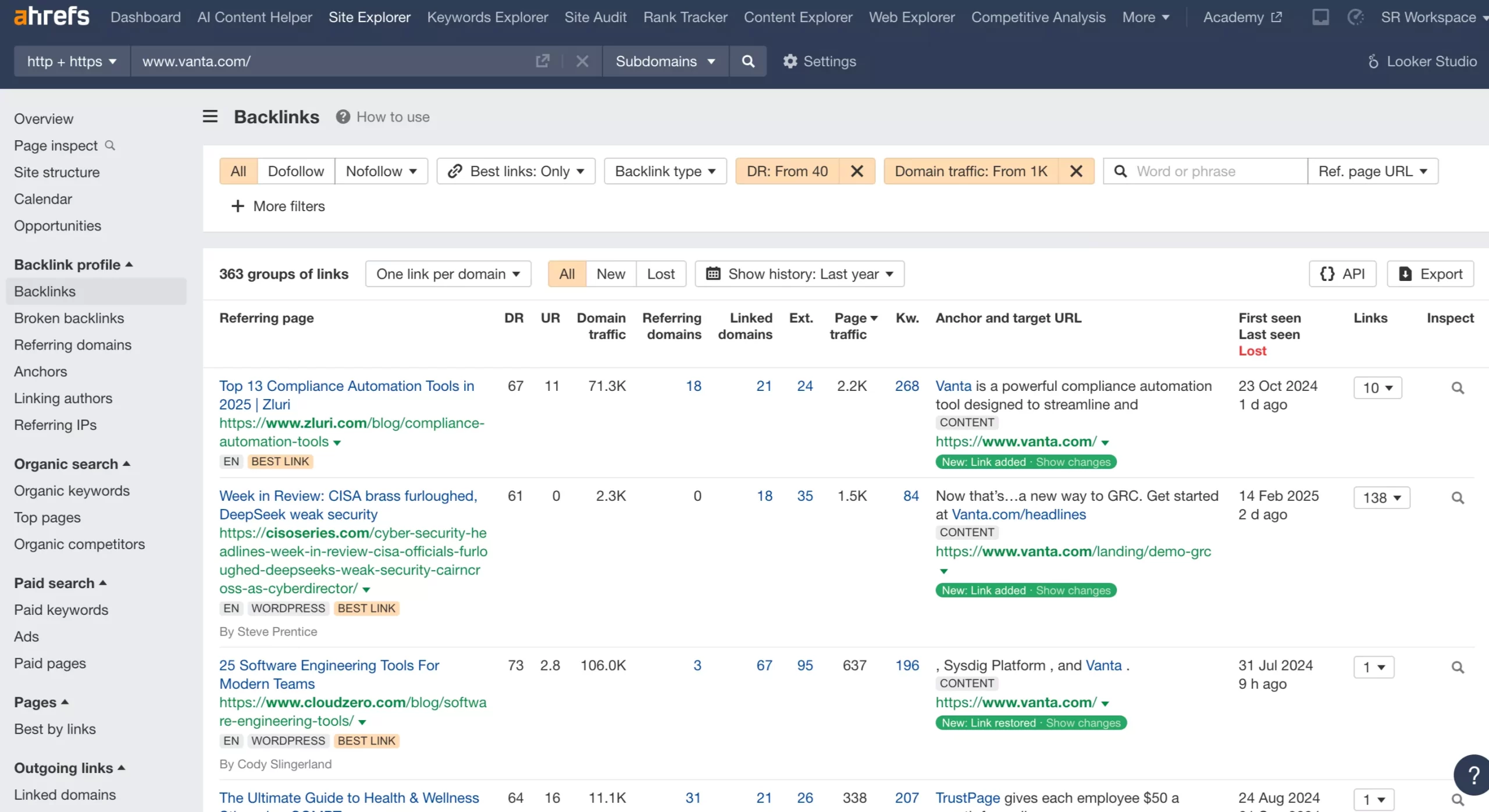Image resolution: width=1489 pixels, height=812 pixels.
Task: Open Vanta.com/headlines anchor link
Action: click(x=1018, y=514)
